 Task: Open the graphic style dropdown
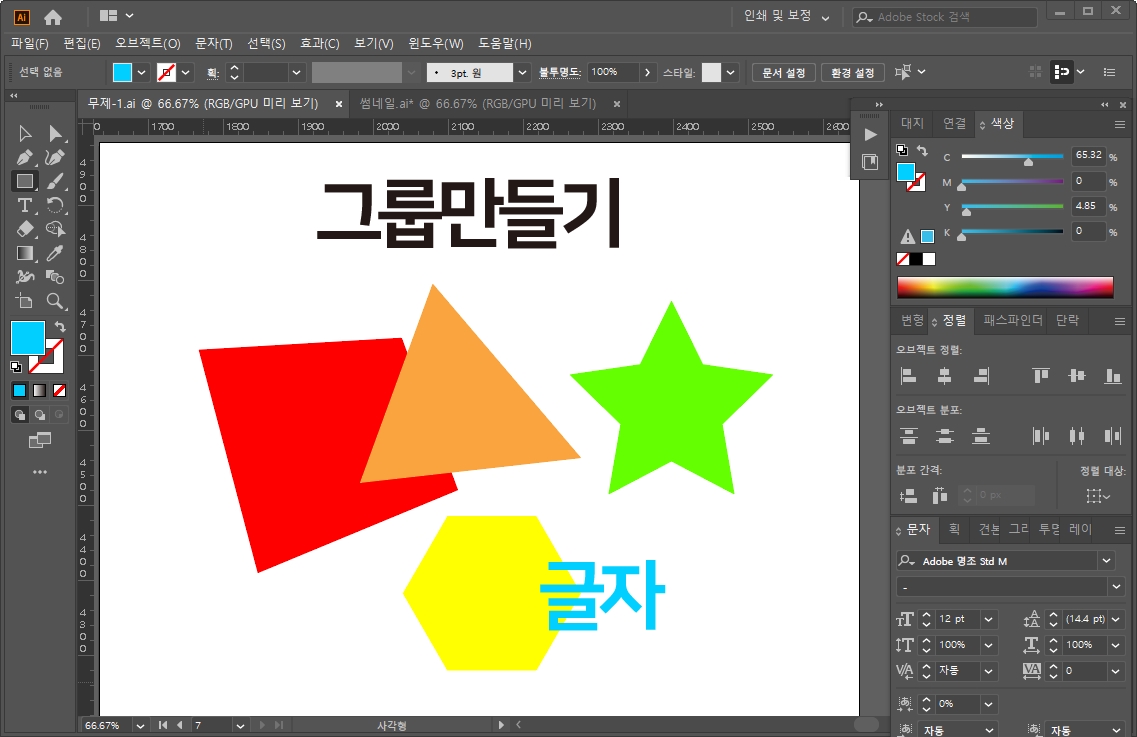point(731,73)
